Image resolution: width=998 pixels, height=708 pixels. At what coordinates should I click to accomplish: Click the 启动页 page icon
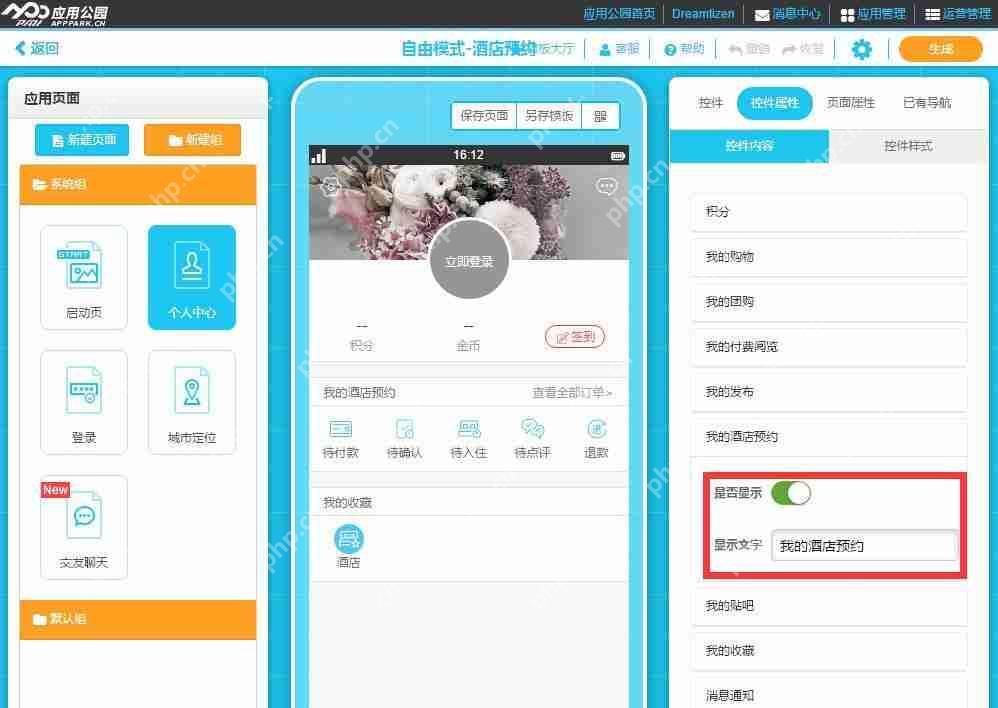tap(84, 277)
